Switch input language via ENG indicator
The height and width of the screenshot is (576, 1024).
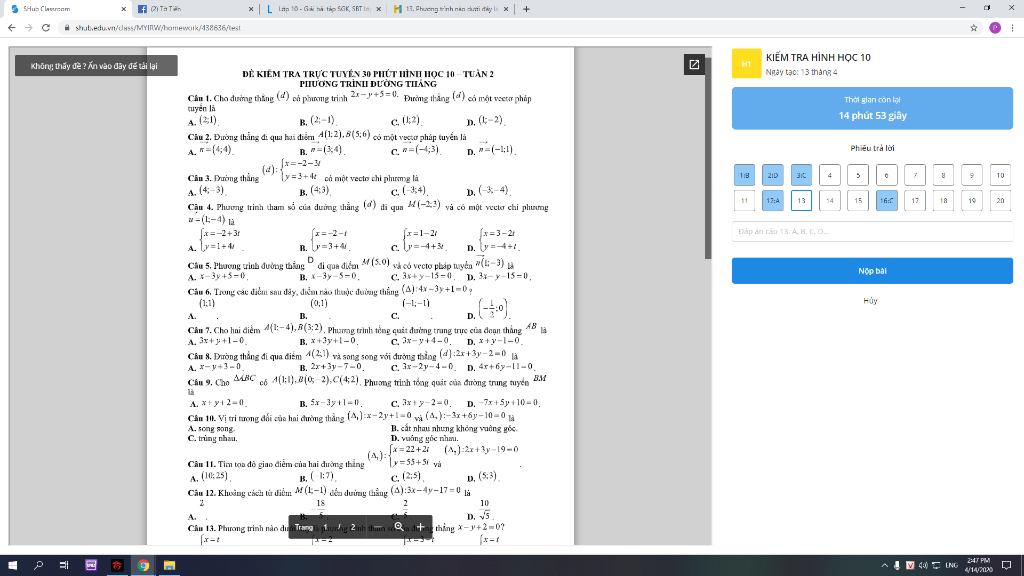(x=951, y=565)
